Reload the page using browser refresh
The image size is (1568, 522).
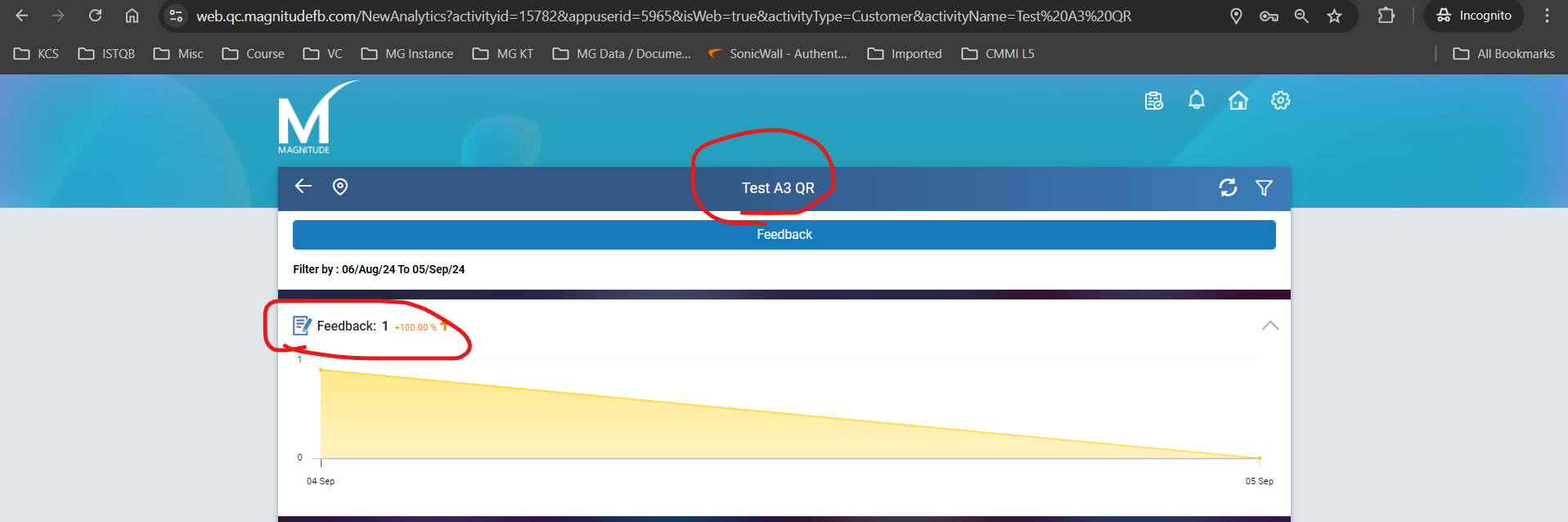[x=95, y=16]
